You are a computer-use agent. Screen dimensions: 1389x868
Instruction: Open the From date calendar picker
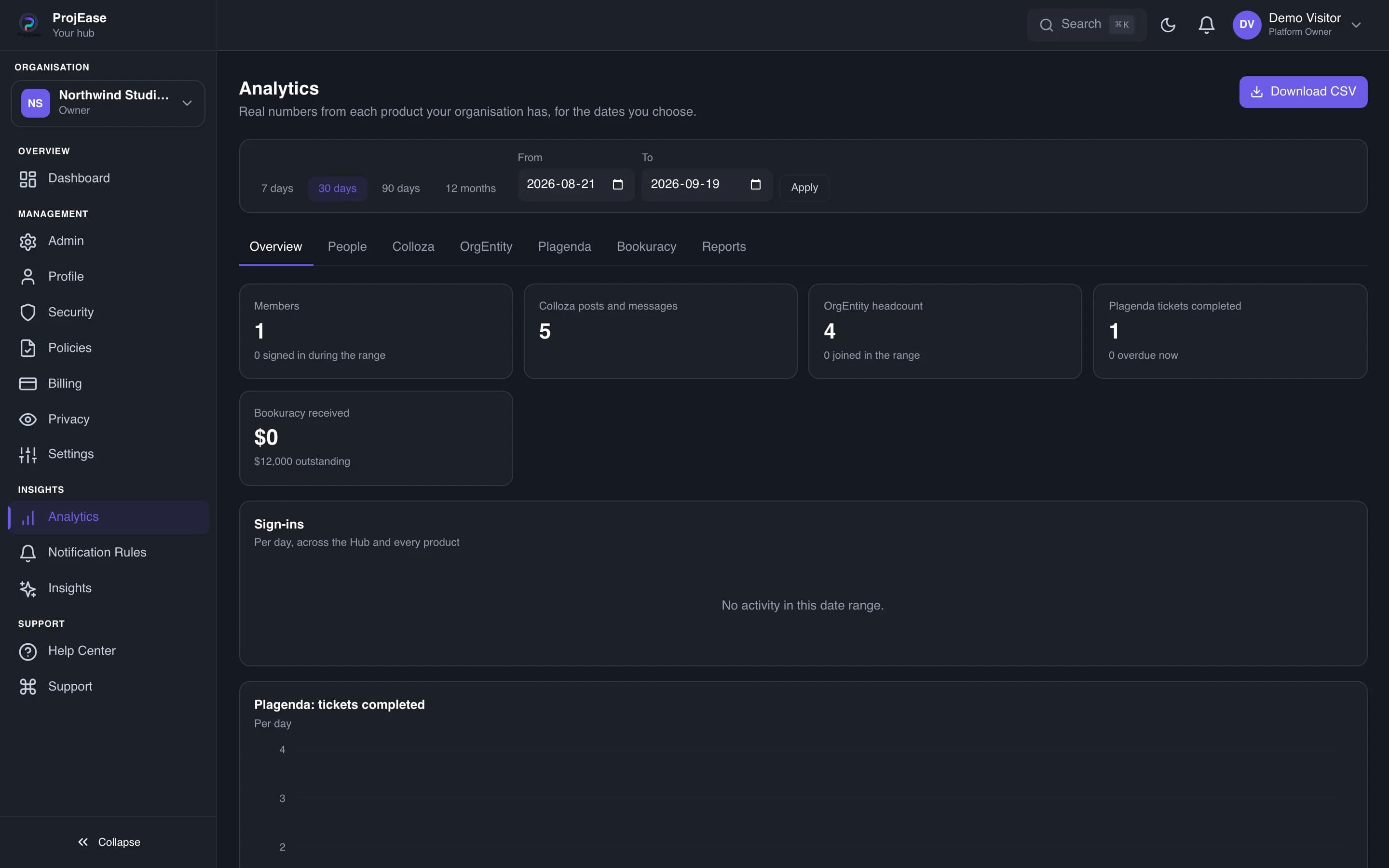(x=618, y=184)
